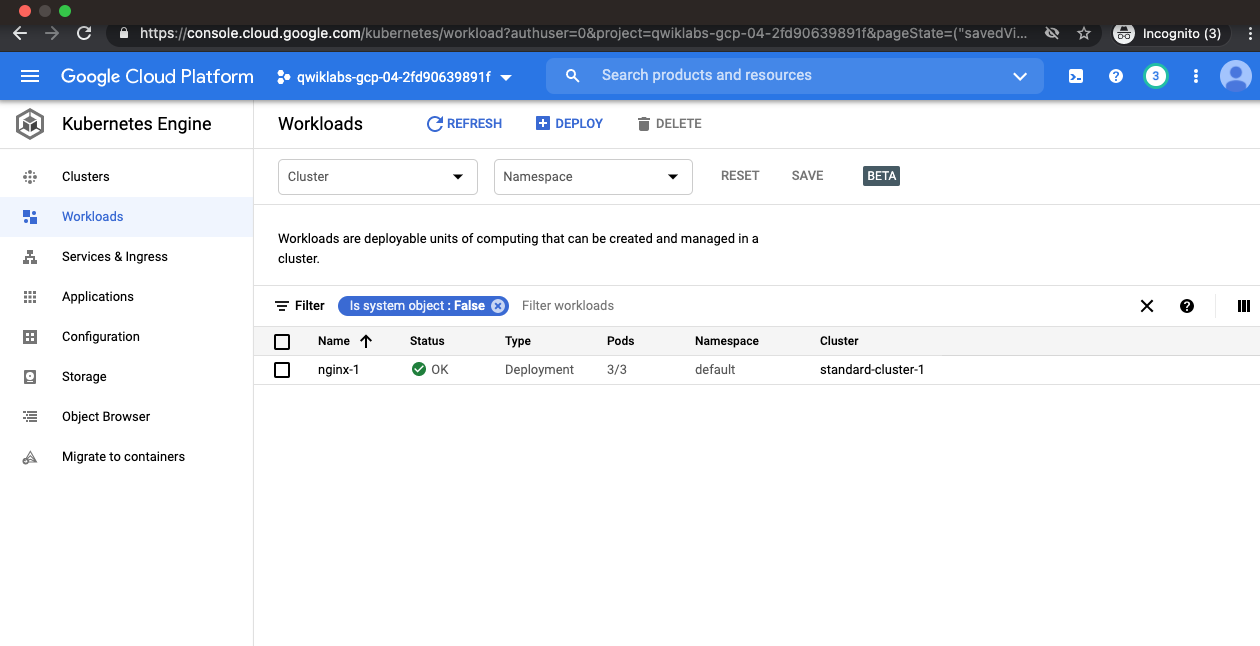The image size is (1260, 646).
Task: Sort by Name using the arrow icon
Action: [x=366, y=341]
